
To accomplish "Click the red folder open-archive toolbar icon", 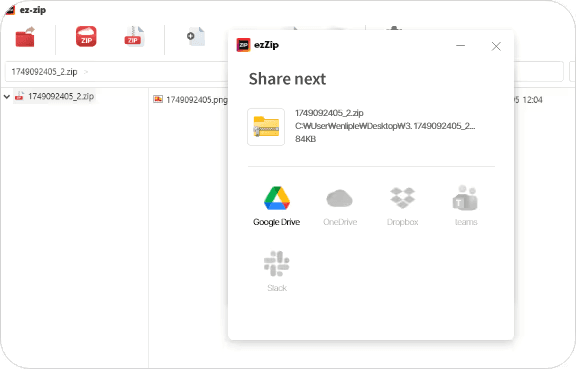I will tap(25, 37).
